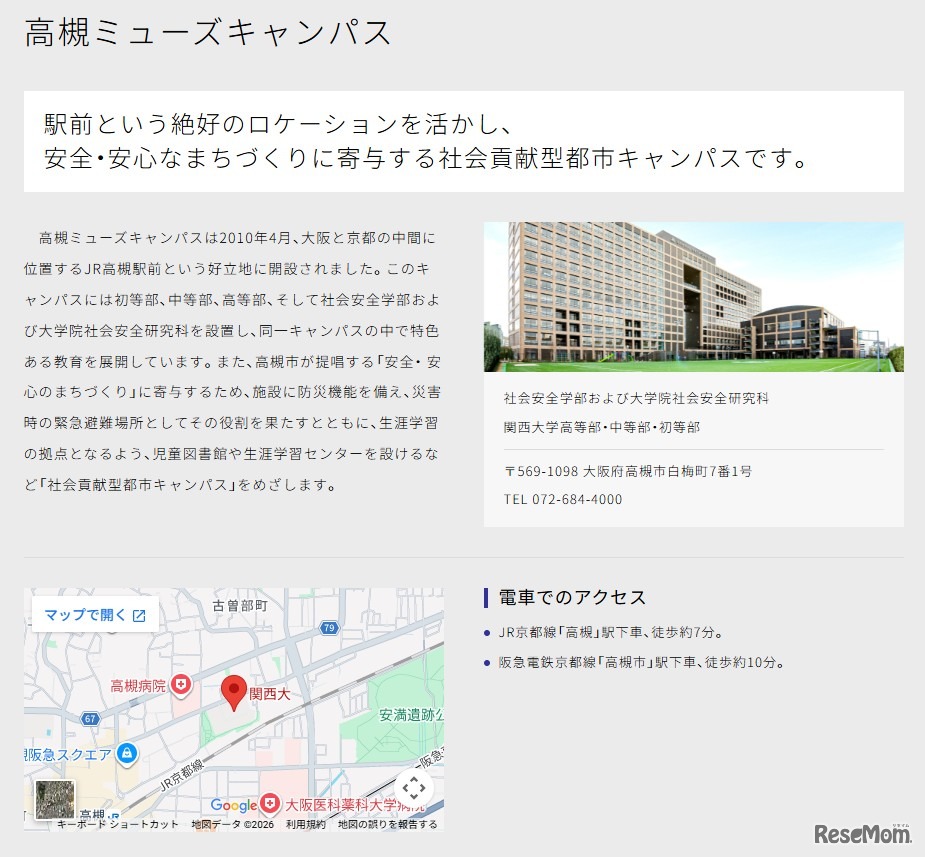
Task: Click the 関西大 label beside the red pin
Action: click(x=270, y=694)
